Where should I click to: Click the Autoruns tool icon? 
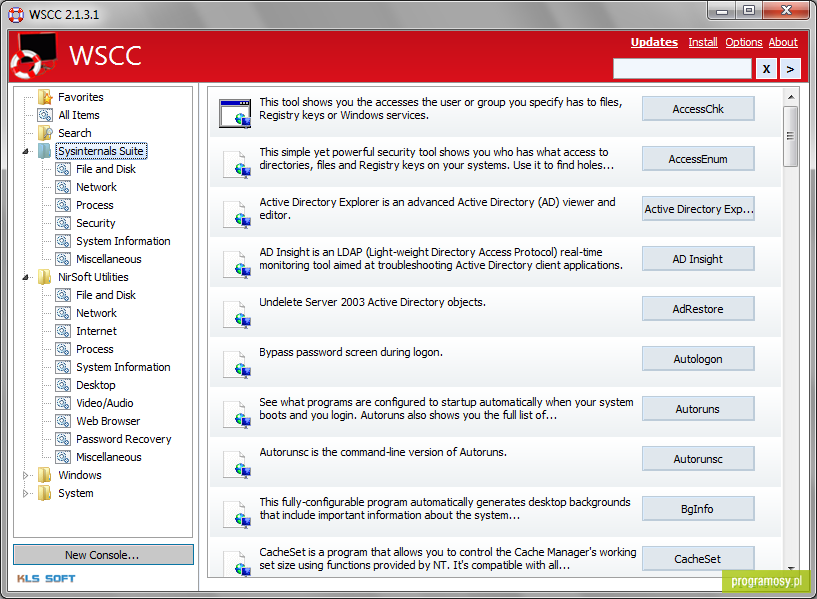point(237,413)
